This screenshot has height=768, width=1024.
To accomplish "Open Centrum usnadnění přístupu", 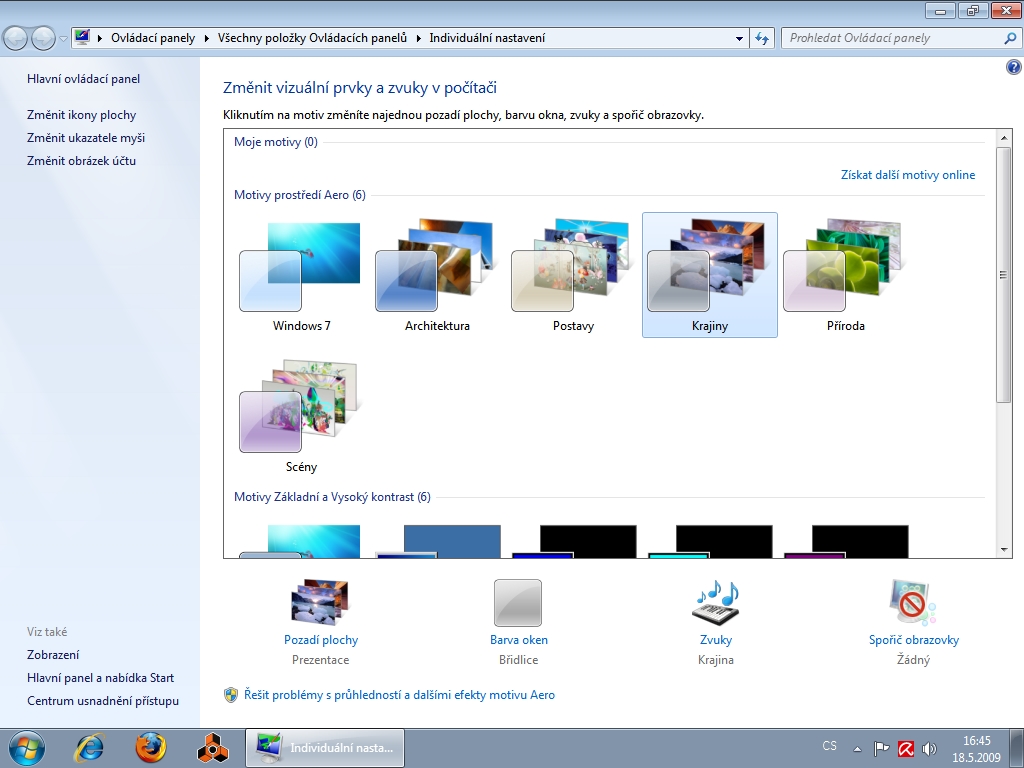I will [x=103, y=701].
